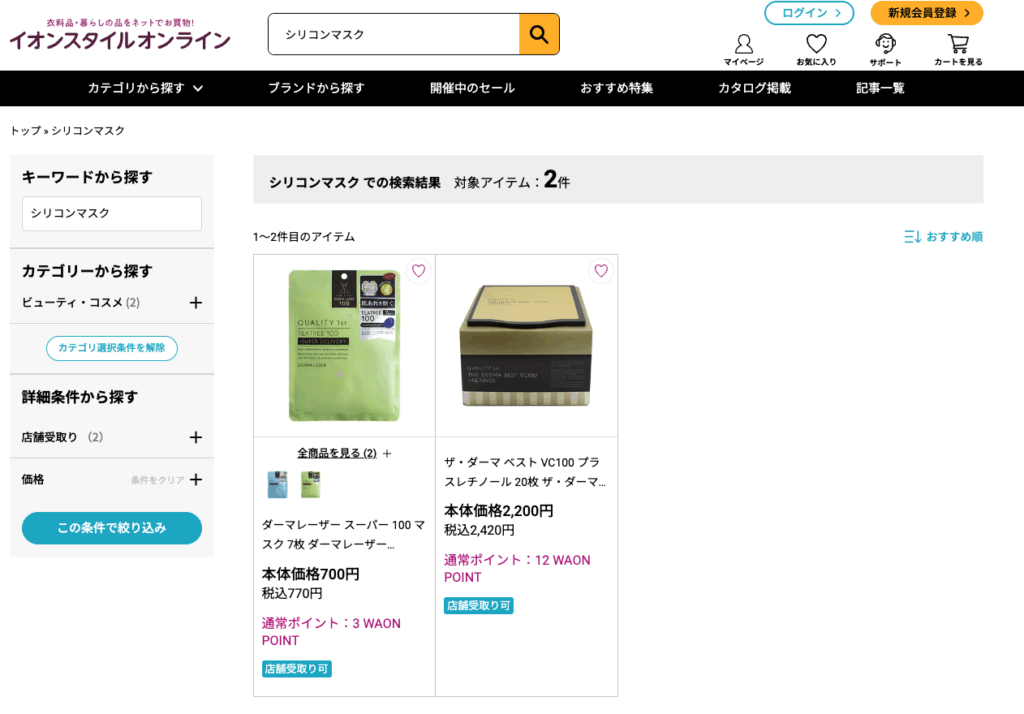The width and height of the screenshot is (1024, 714).
Task: Open おすすめ特集 in navigation bar
Action: (616, 88)
